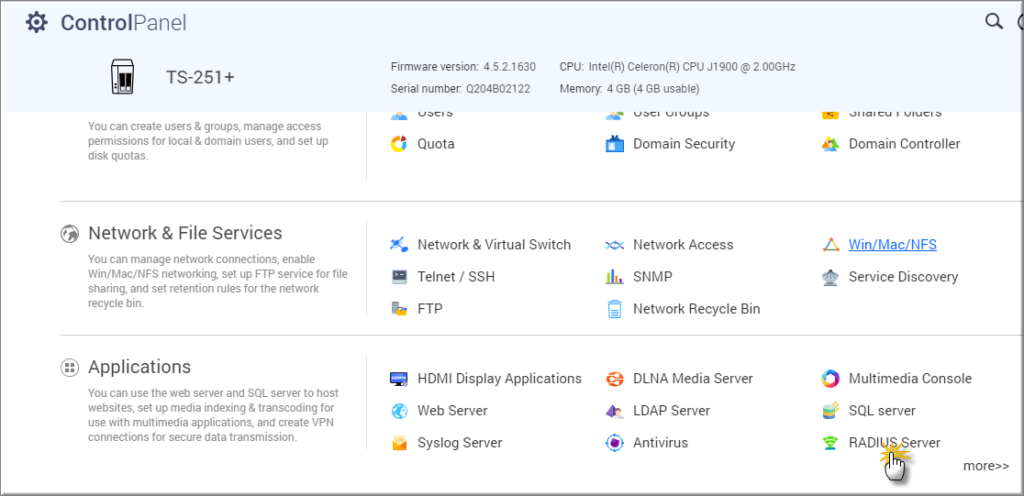Click the Antivirus icon
The width and height of the screenshot is (1024, 496).
pyautogui.click(x=615, y=443)
